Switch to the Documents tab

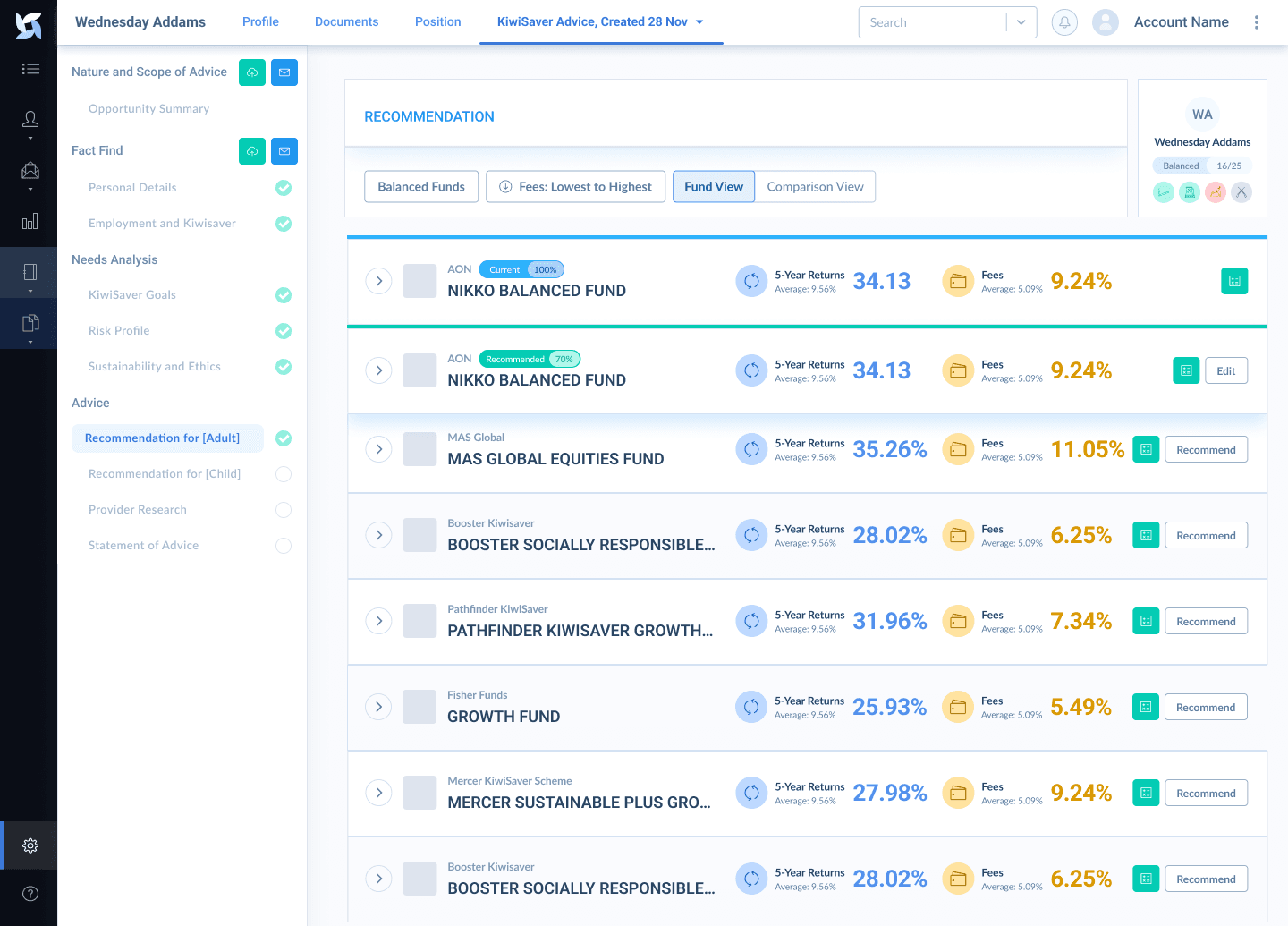click(x=346, y=21)
